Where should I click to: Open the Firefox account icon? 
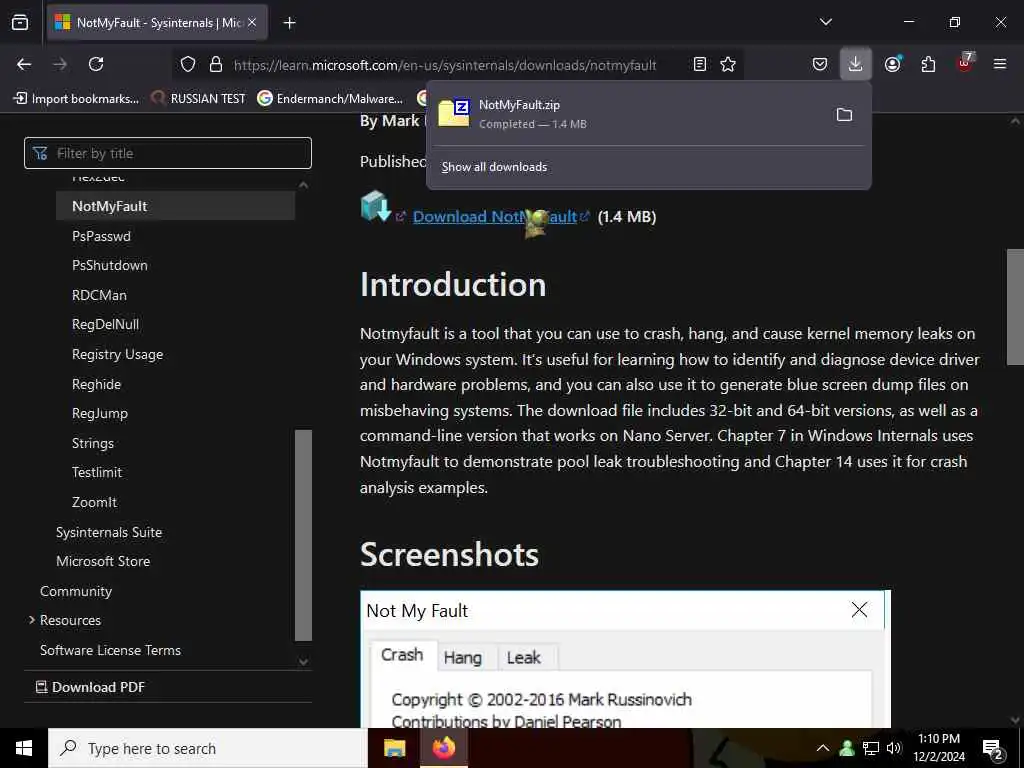point(893,64)
